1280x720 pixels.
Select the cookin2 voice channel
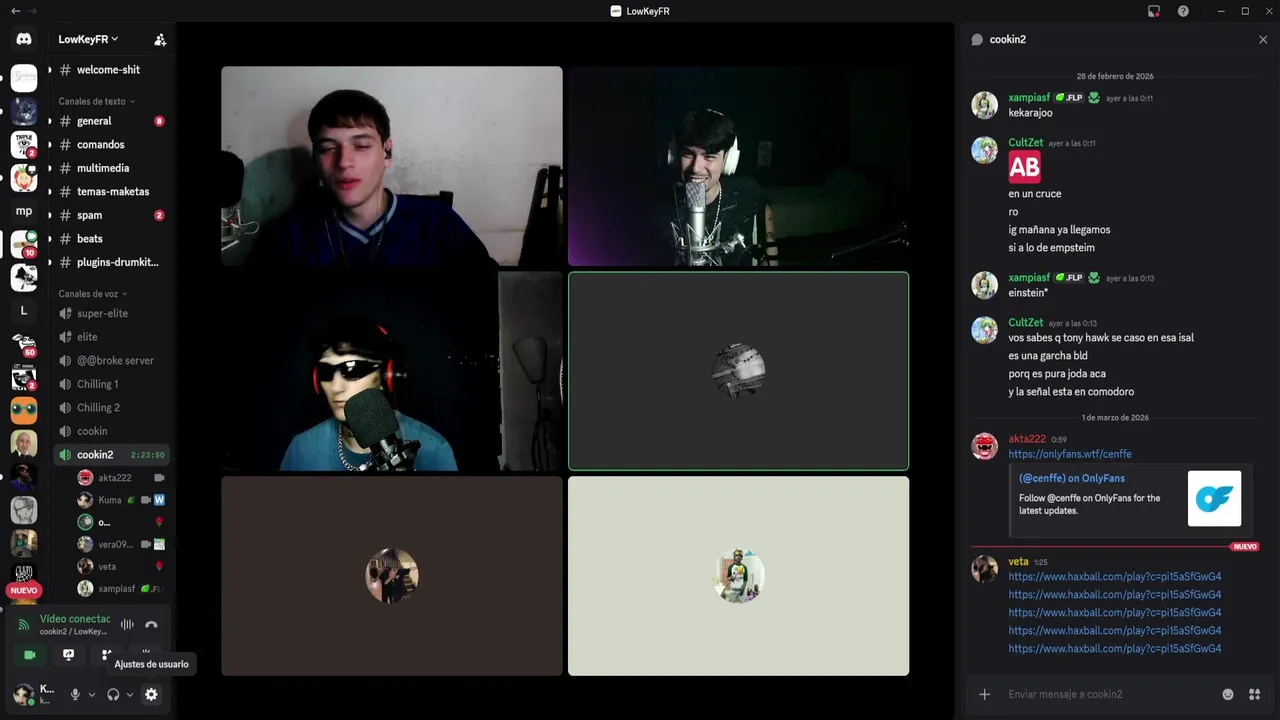(x=111, y=455)
